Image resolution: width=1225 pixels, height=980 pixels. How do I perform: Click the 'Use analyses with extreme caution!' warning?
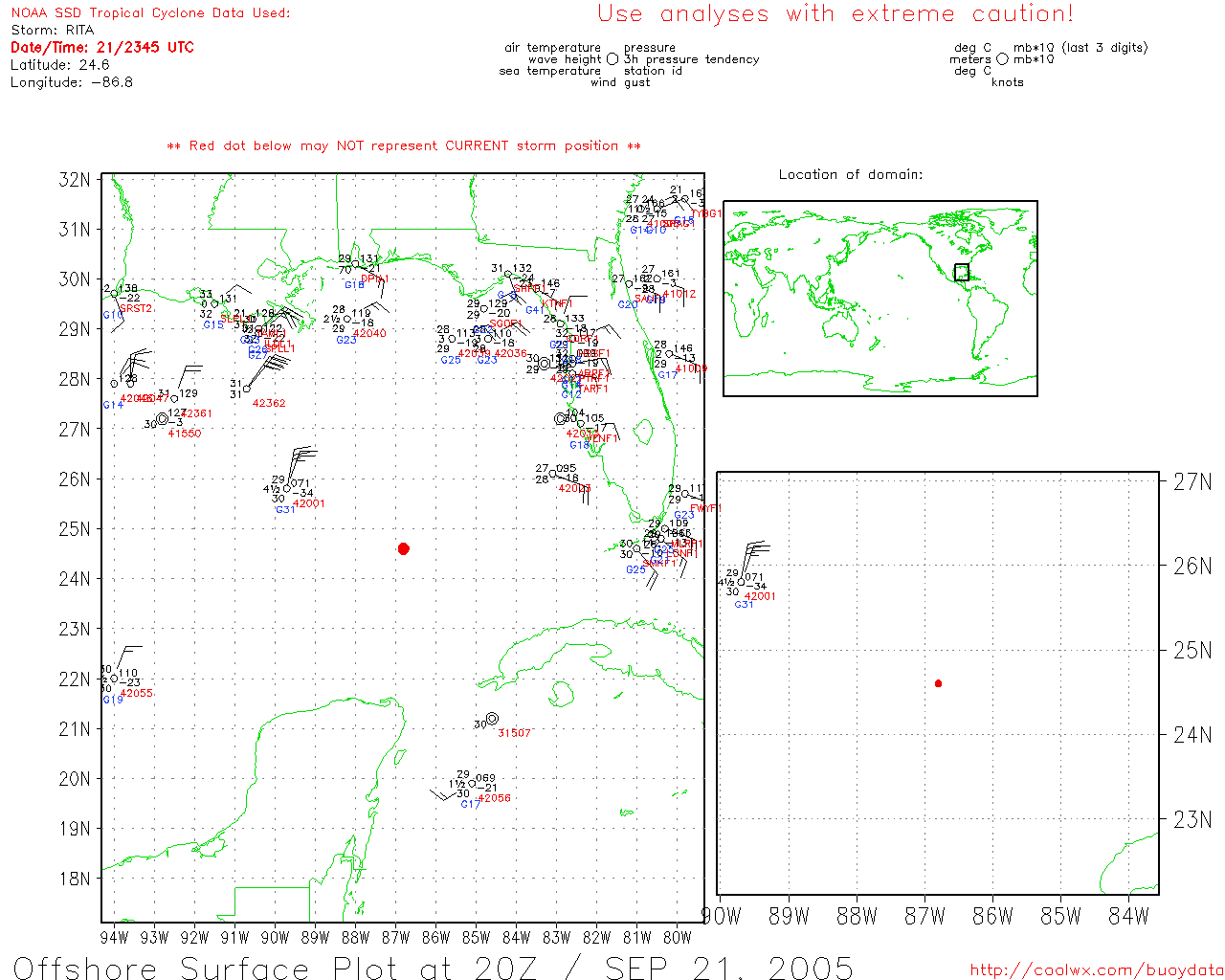tap(835, 14)
